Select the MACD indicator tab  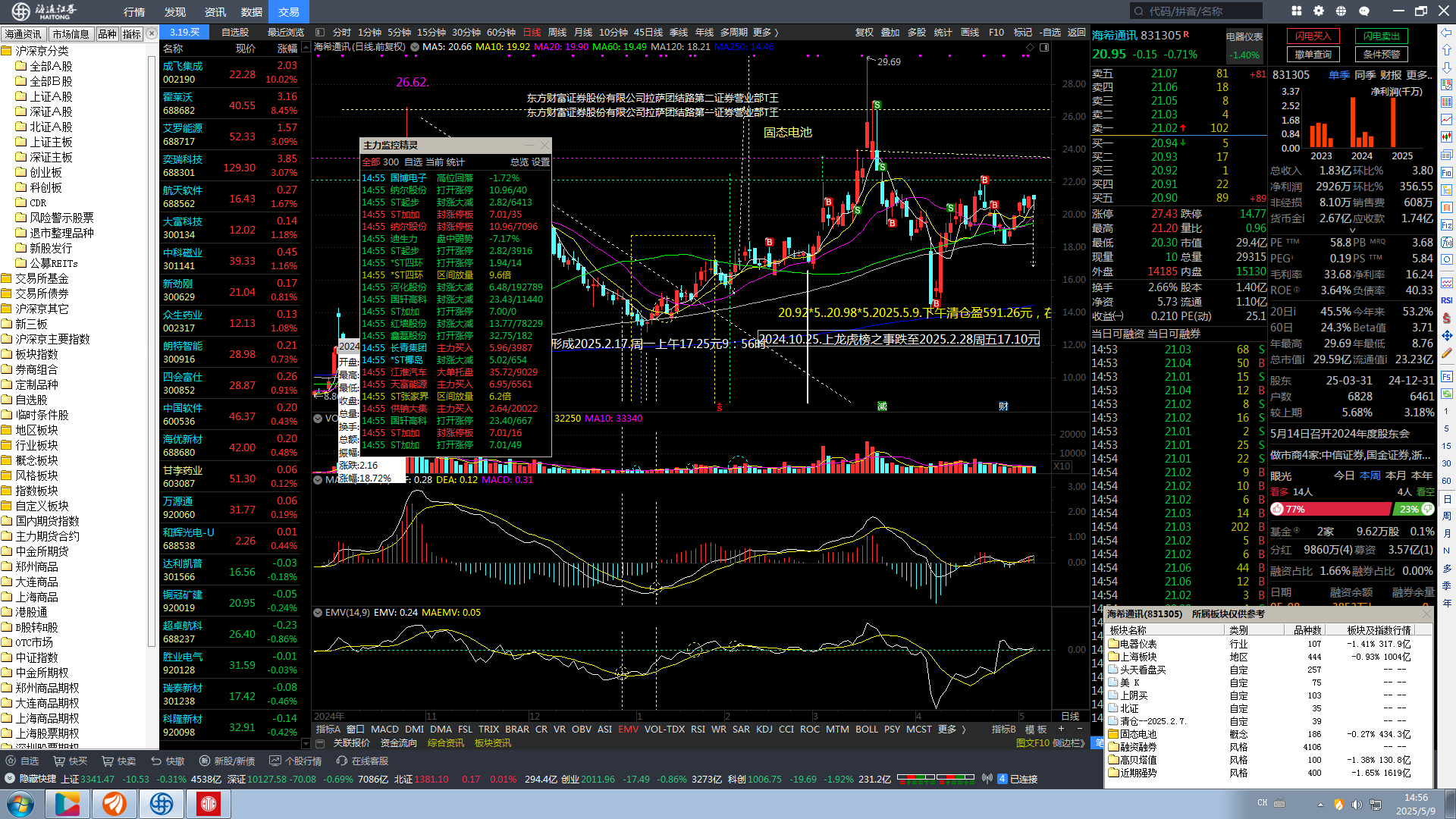(x=384, y=730)
